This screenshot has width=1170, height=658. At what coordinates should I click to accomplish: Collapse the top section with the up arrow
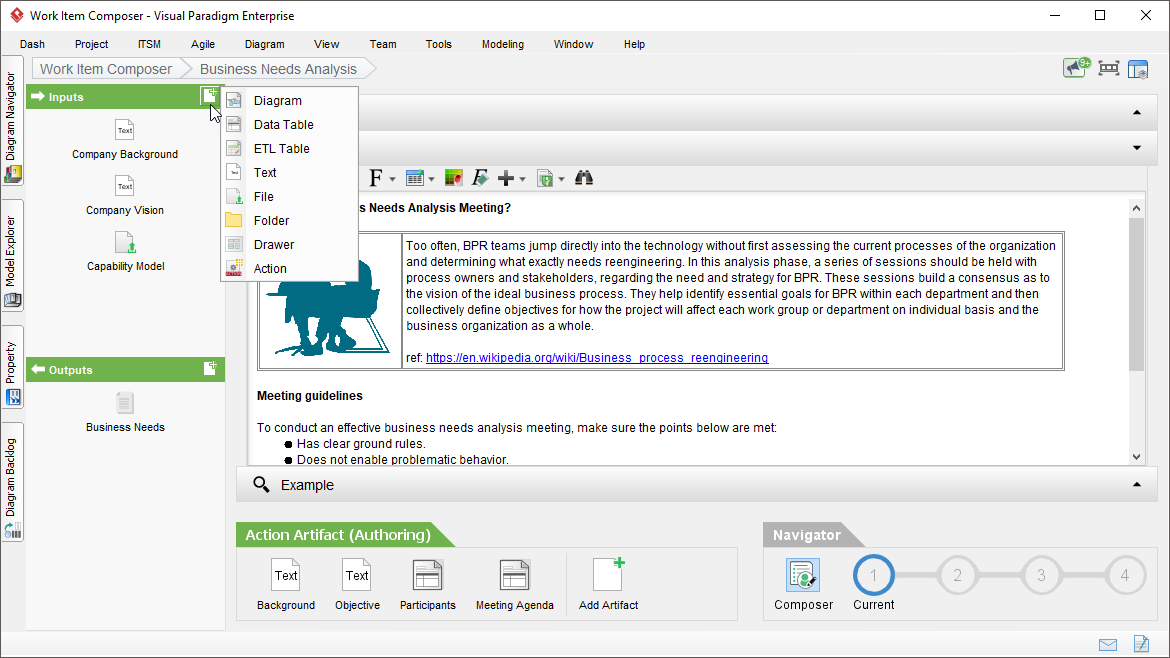point(1136,113)
